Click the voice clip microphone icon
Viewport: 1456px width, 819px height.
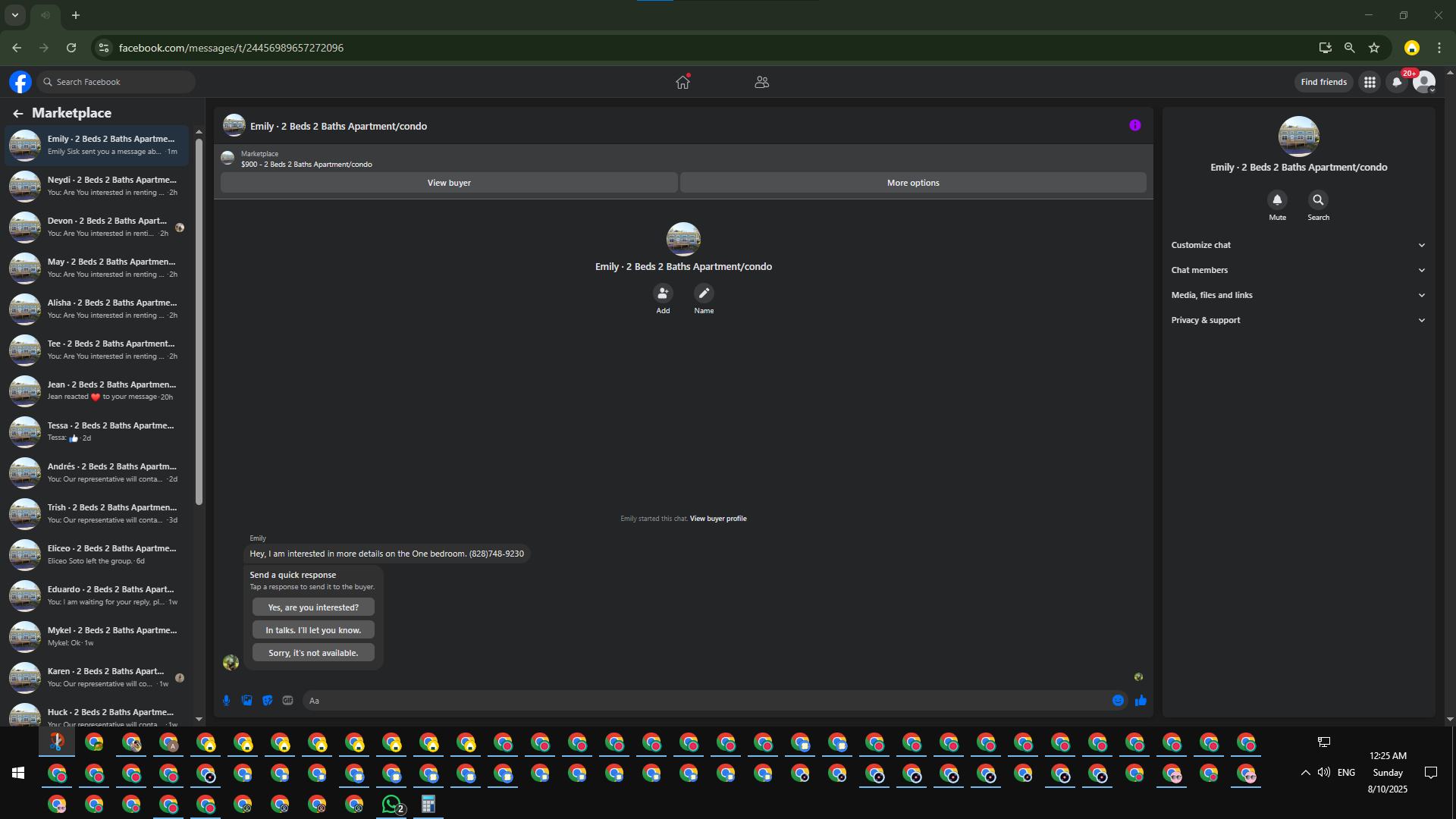(x=226, y=701)
